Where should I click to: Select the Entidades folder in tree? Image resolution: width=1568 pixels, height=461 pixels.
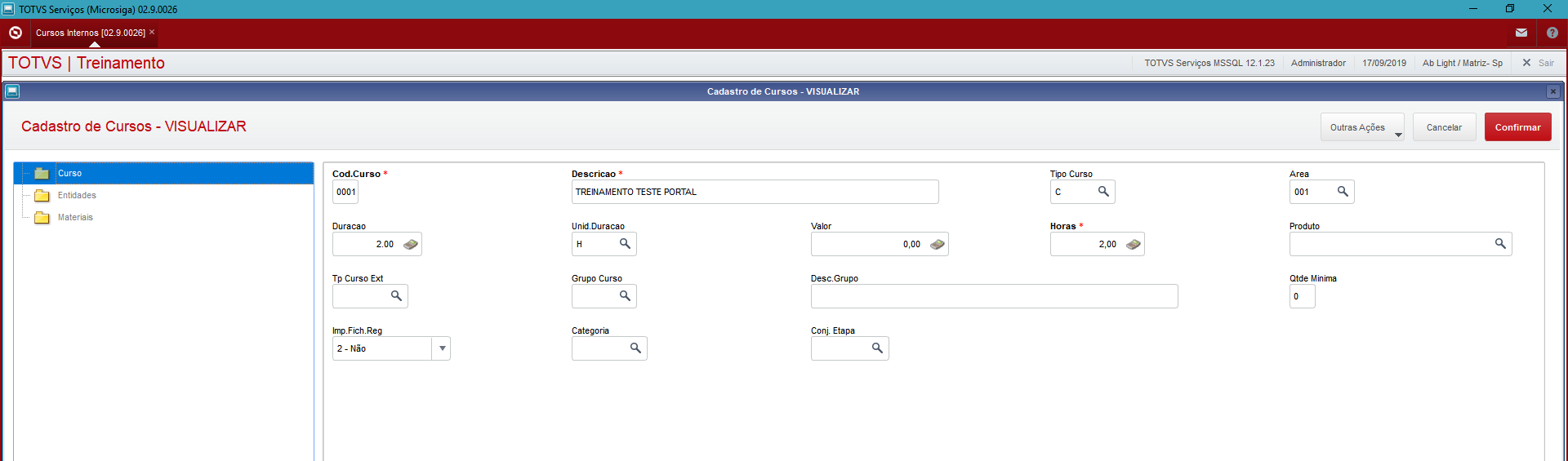[76, 196]
